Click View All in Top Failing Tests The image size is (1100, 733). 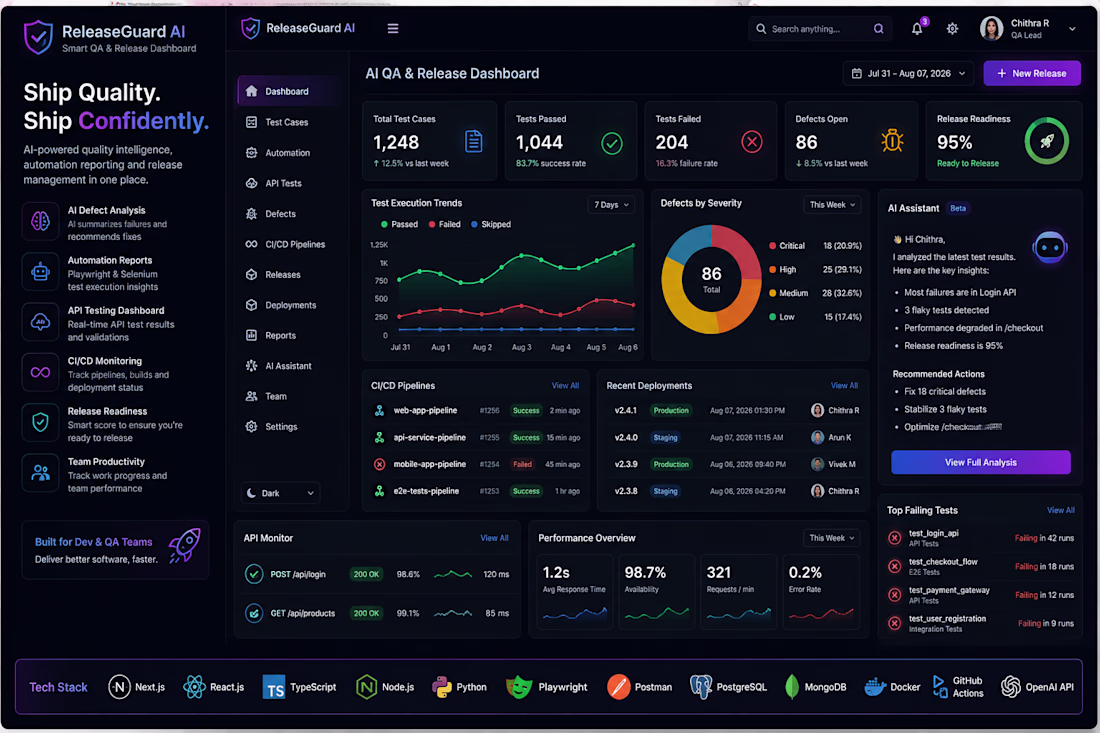1060,511
